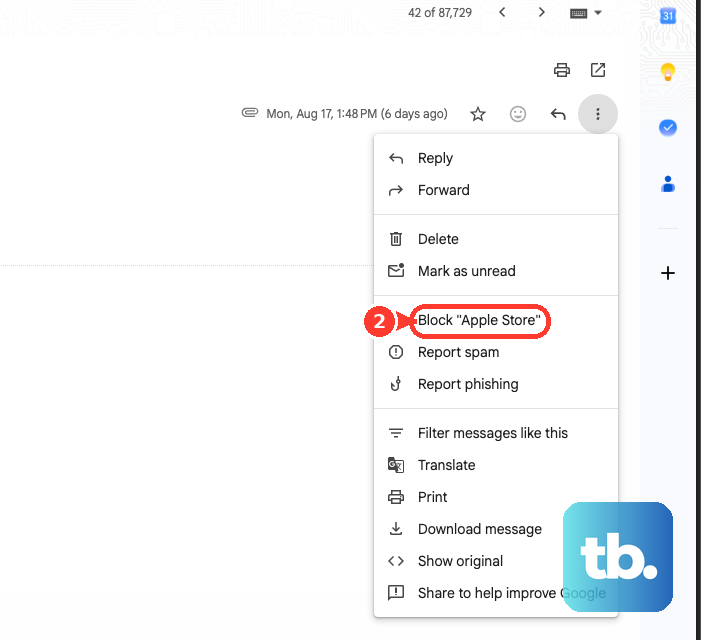
Task: Close the More options three-dot menu
Action: pos(598,114)
